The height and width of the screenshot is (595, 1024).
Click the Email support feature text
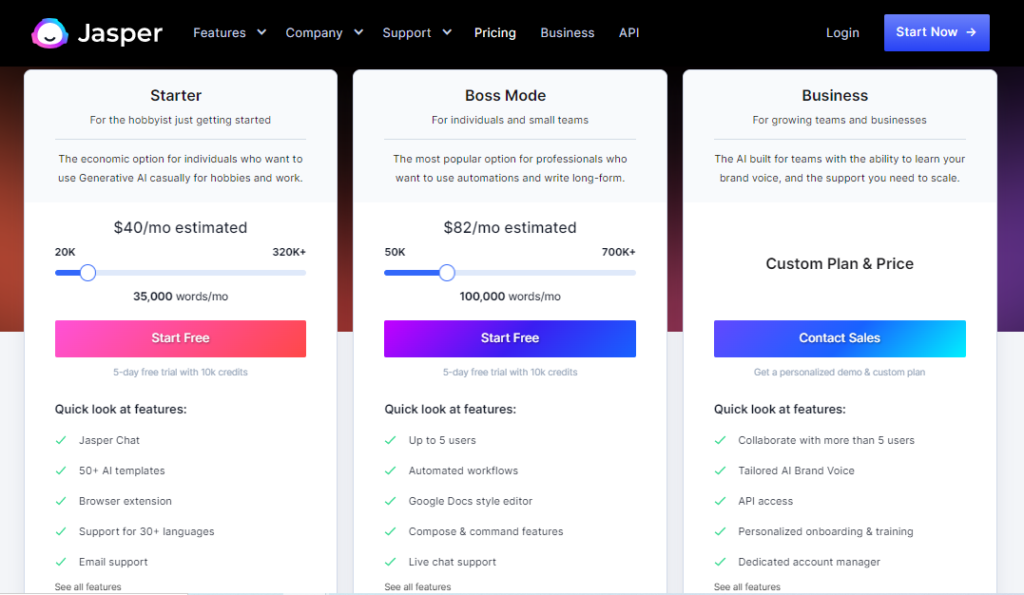tap(113, 562)
